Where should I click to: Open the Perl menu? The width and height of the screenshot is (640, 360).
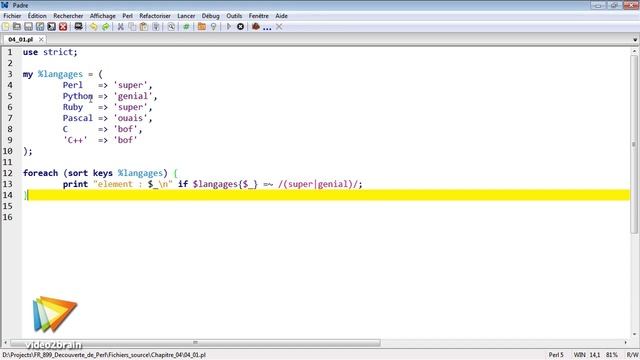pyautogui.click(x=128, y=16)
